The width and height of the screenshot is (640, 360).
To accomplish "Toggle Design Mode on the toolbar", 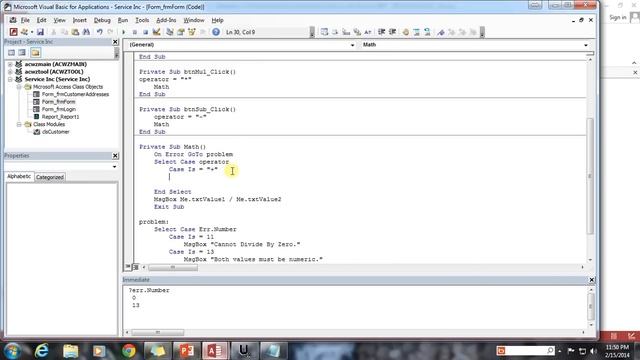I will coord(156,32).
